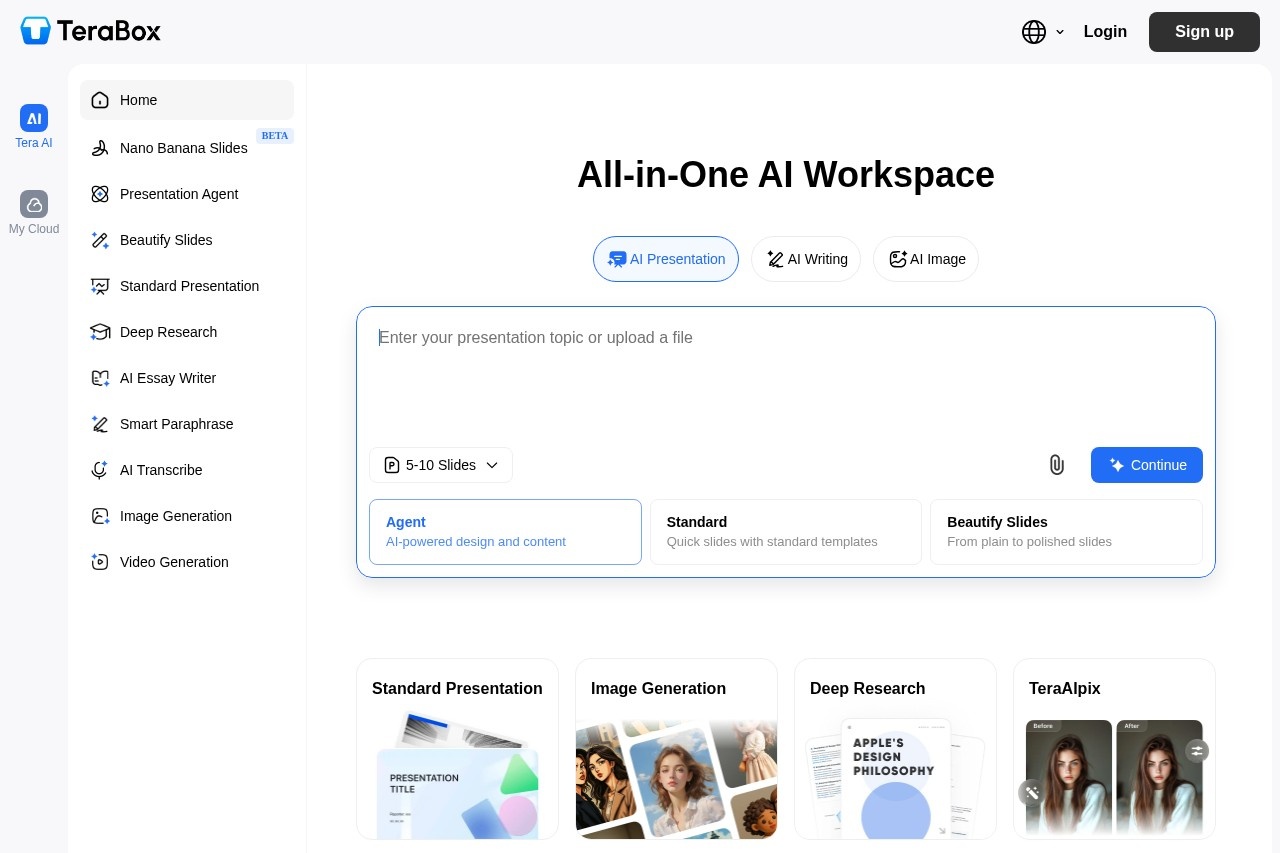Select the AI Presentation tab
Viewport: 1280px width, 853px height.
coord(666,259)
